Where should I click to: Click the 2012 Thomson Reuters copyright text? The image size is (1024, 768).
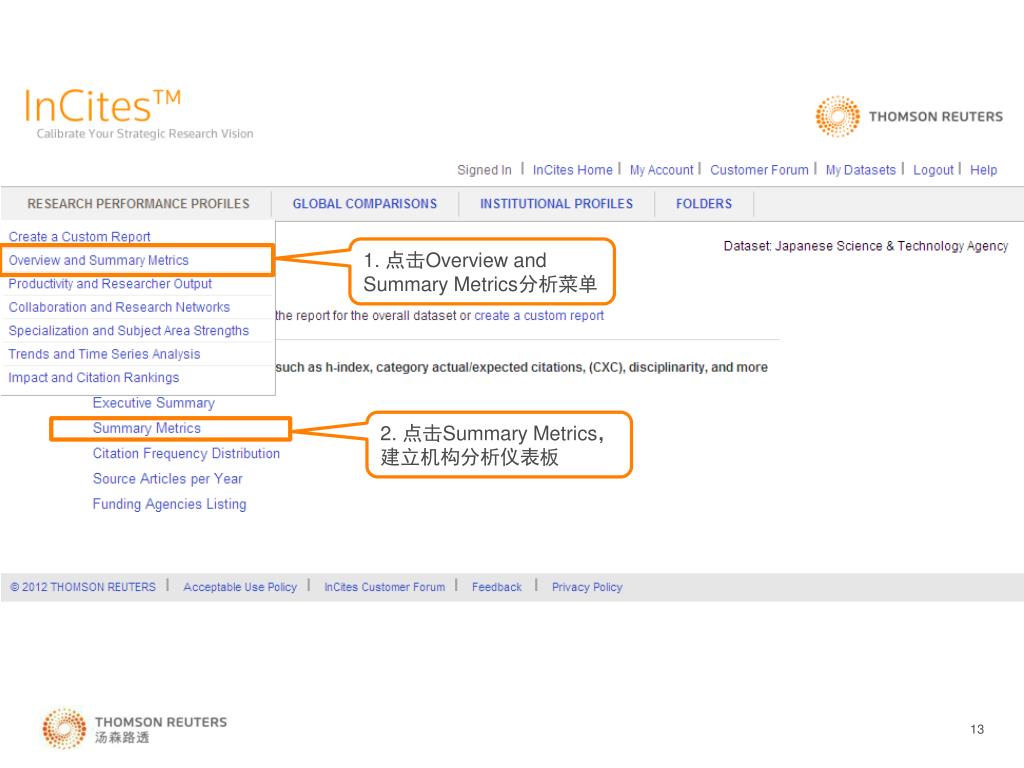pos(83,587)
